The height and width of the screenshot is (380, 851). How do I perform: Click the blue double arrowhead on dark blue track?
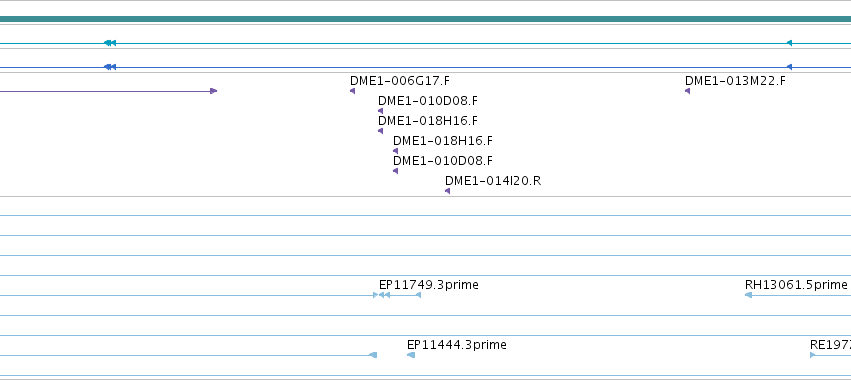110,67
